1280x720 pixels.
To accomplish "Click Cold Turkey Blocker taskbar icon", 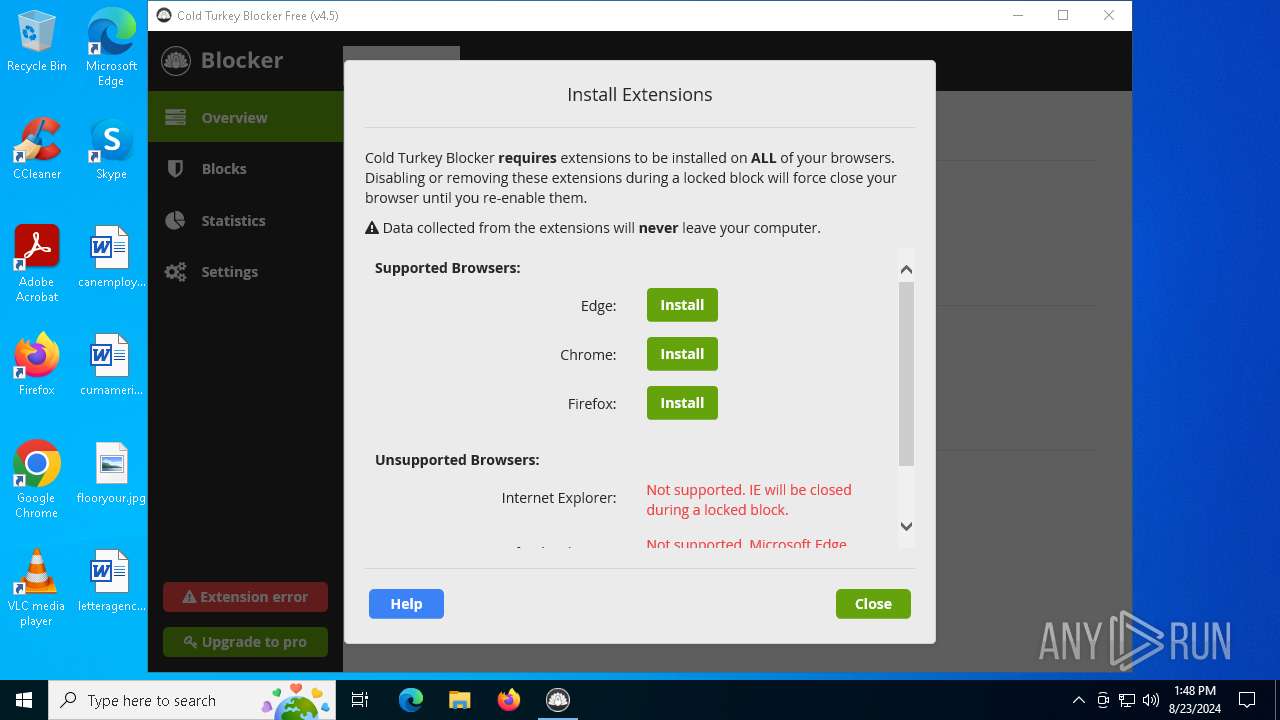I will point(558,700).
